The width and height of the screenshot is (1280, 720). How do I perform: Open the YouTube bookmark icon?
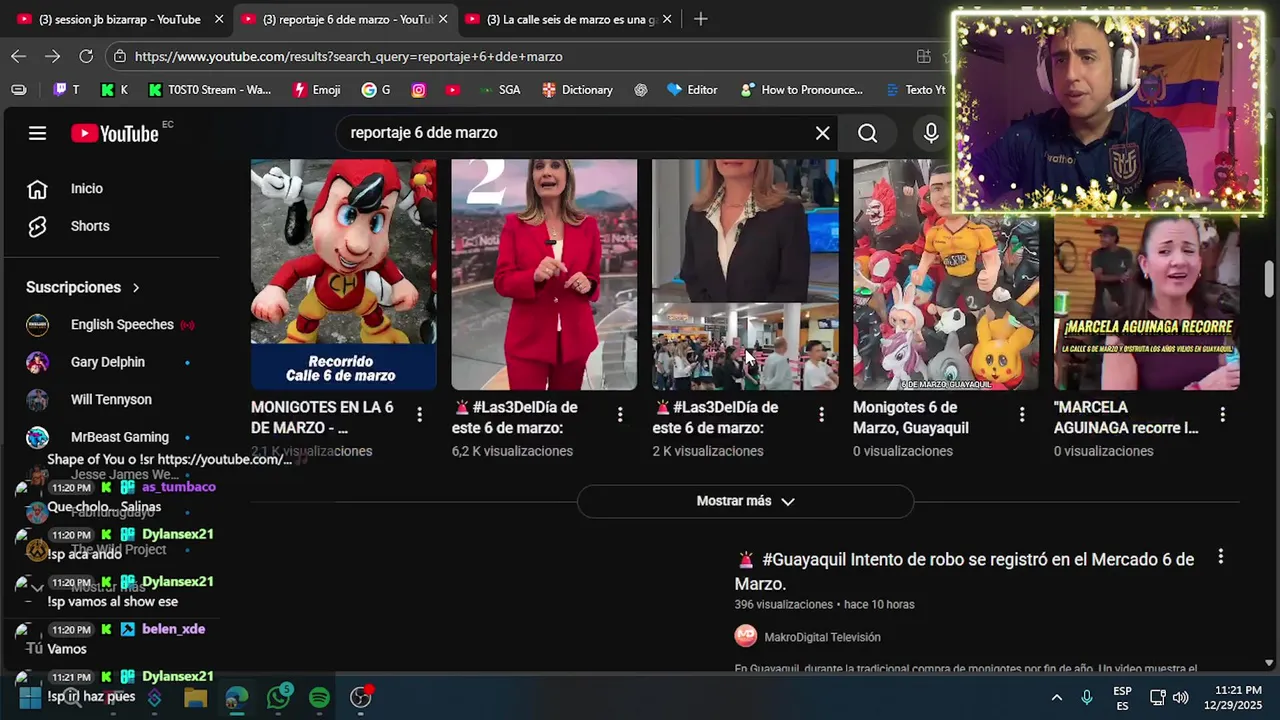coord(453,90)
